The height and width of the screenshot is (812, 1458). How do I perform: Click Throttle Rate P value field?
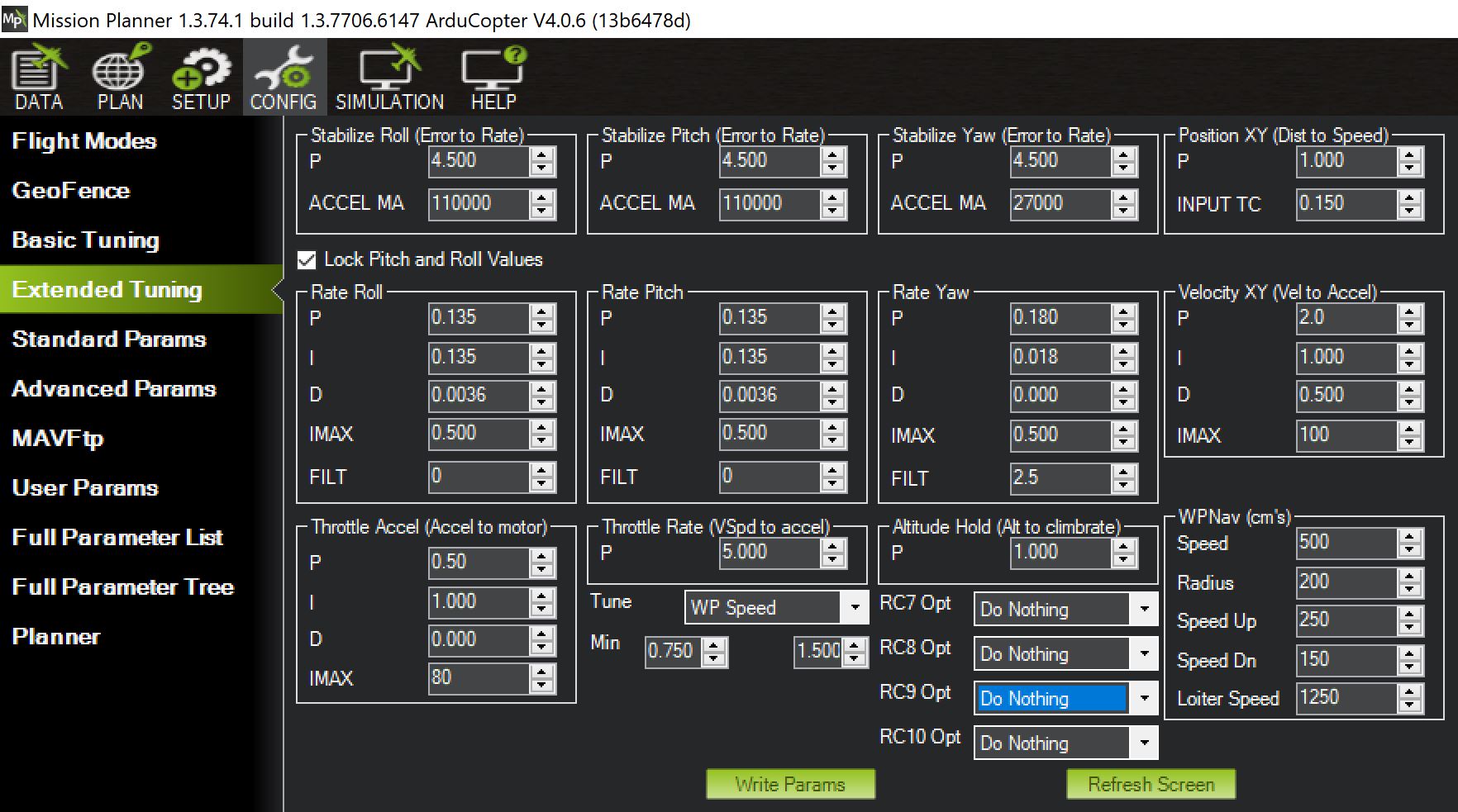point(769,552)
